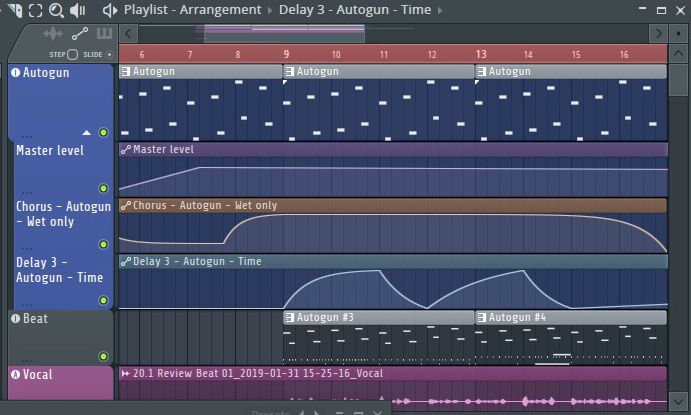The image size is (691, 415).
Task: Click the horizontal overview scrollbar thumb
Action: (x=284, y=33)
